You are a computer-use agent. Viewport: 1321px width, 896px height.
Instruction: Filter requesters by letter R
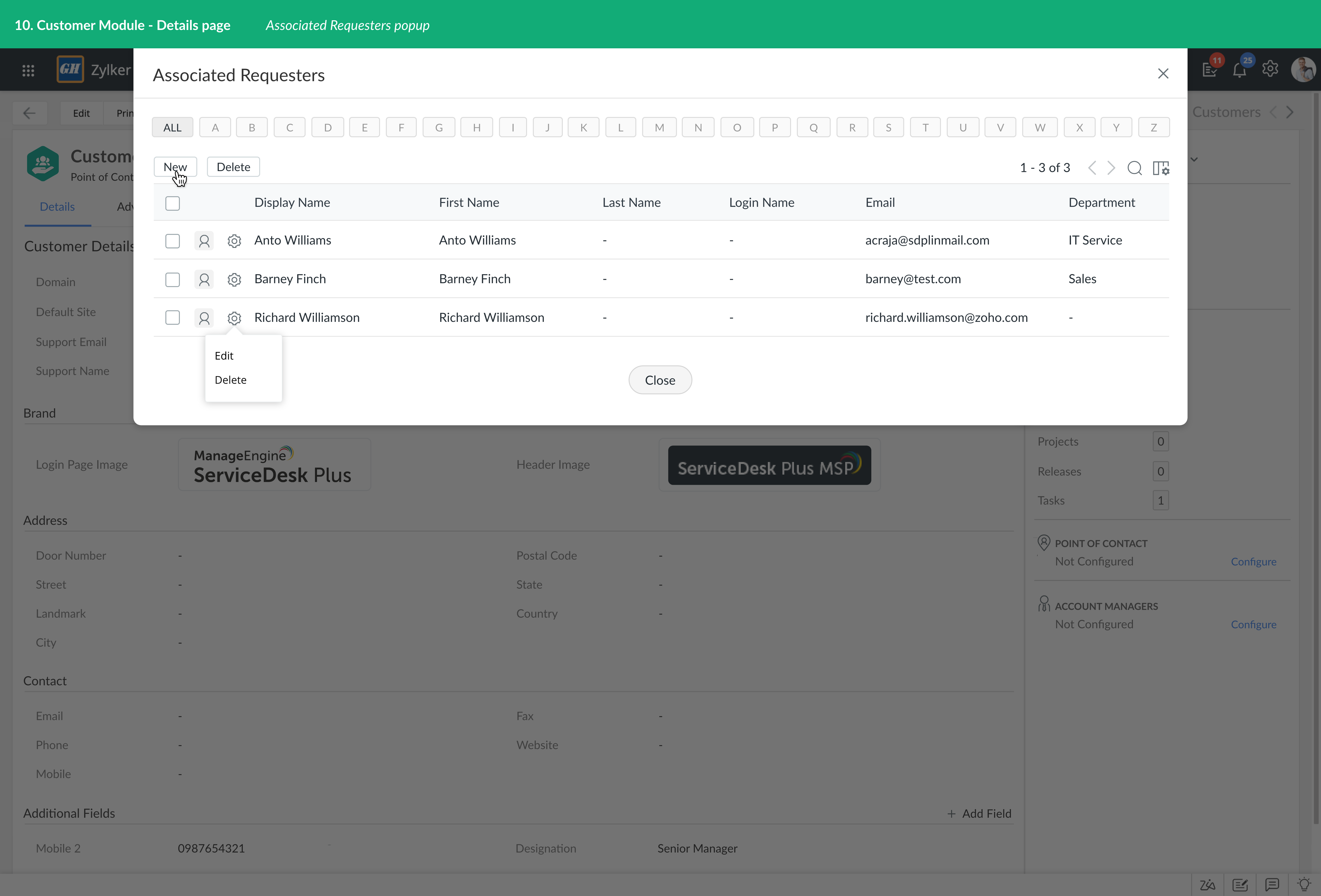(852, 127)
